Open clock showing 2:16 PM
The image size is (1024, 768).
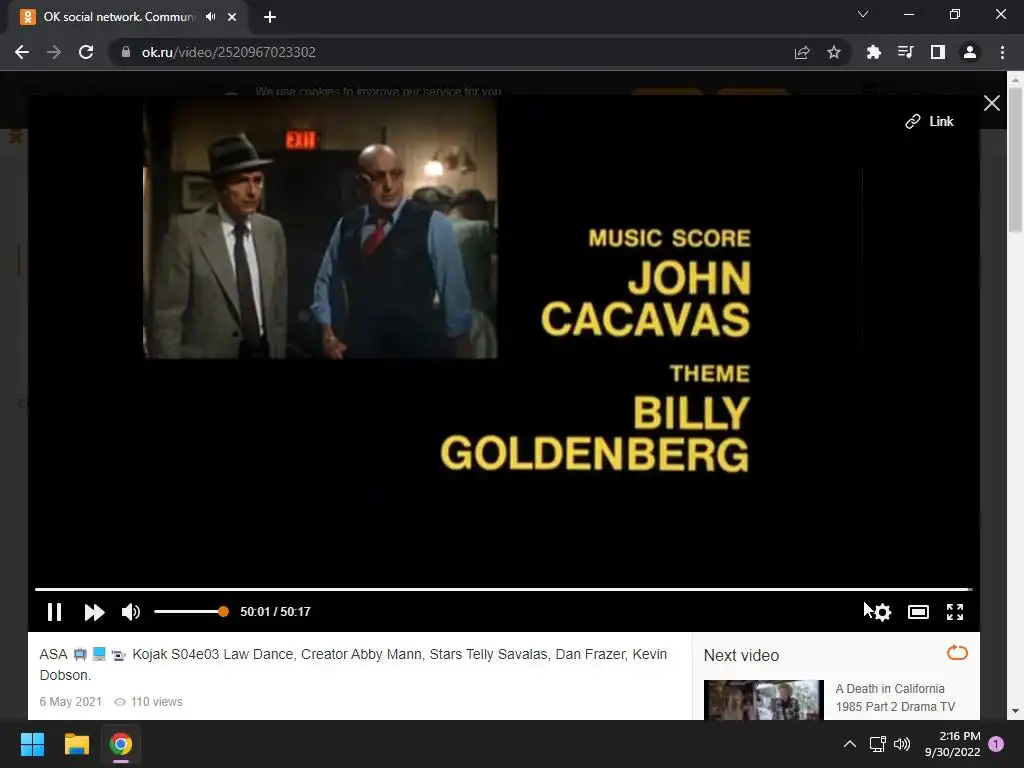click(953, 744)
